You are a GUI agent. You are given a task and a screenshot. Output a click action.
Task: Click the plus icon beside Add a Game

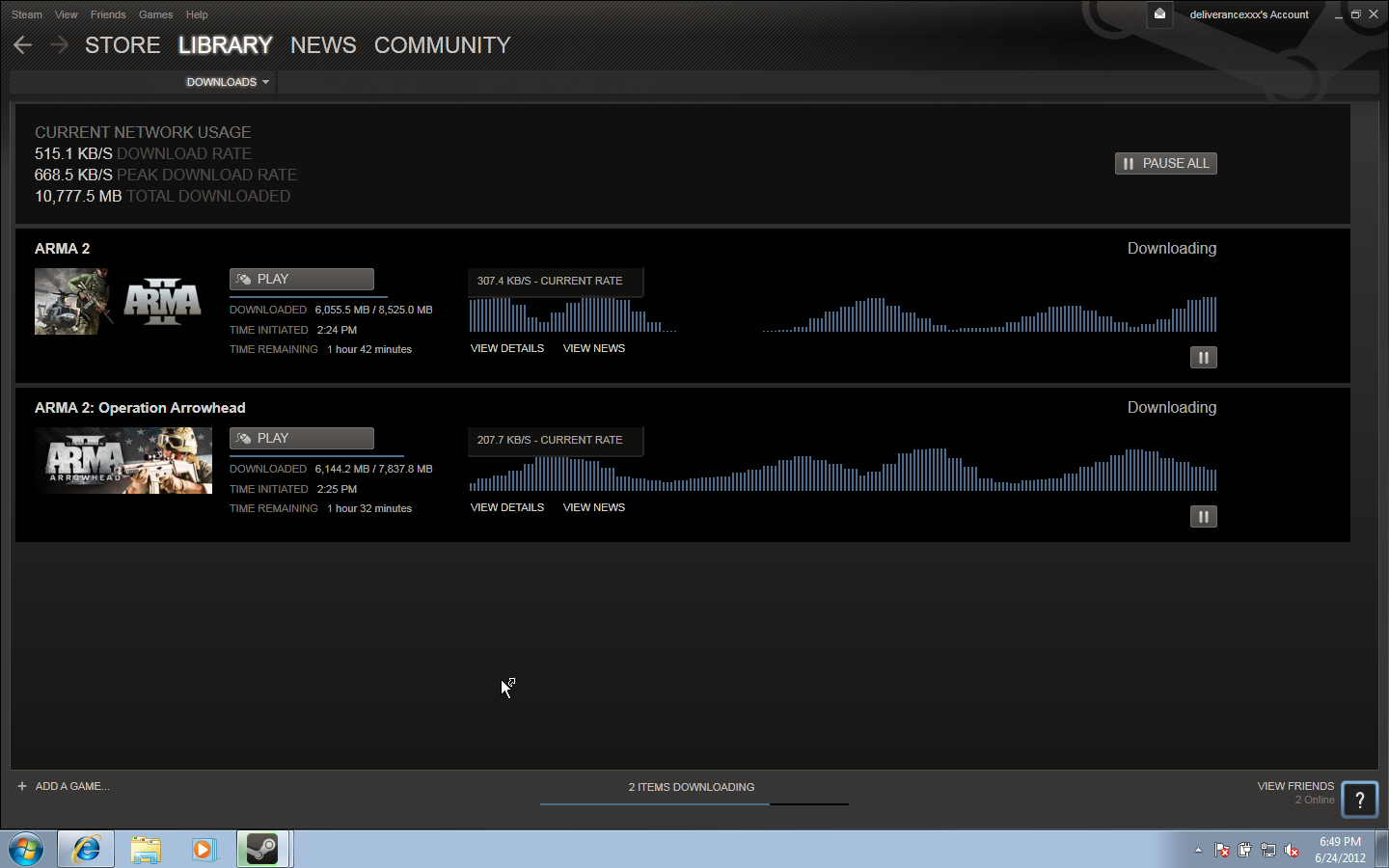(x=22, y=786)
